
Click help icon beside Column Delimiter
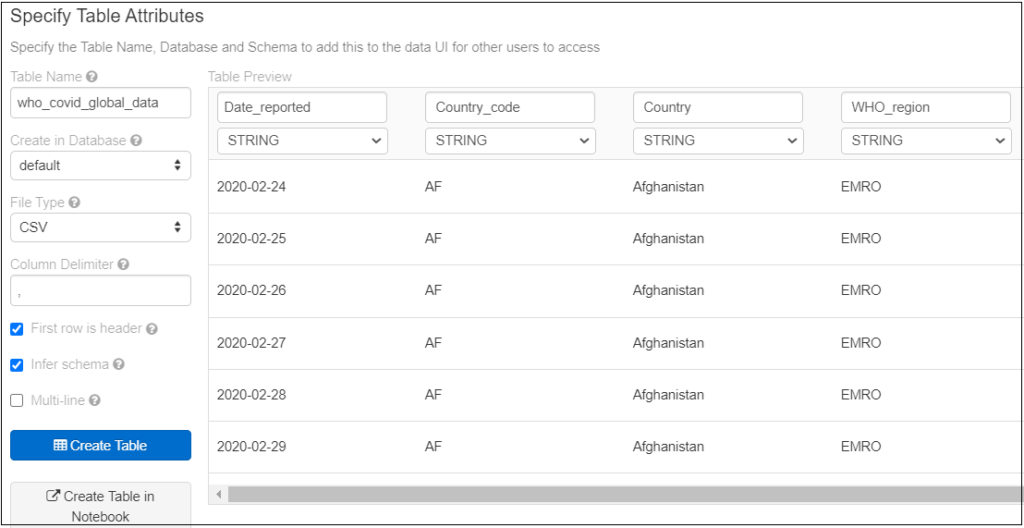pyautogui.click(x=123, y=265)
